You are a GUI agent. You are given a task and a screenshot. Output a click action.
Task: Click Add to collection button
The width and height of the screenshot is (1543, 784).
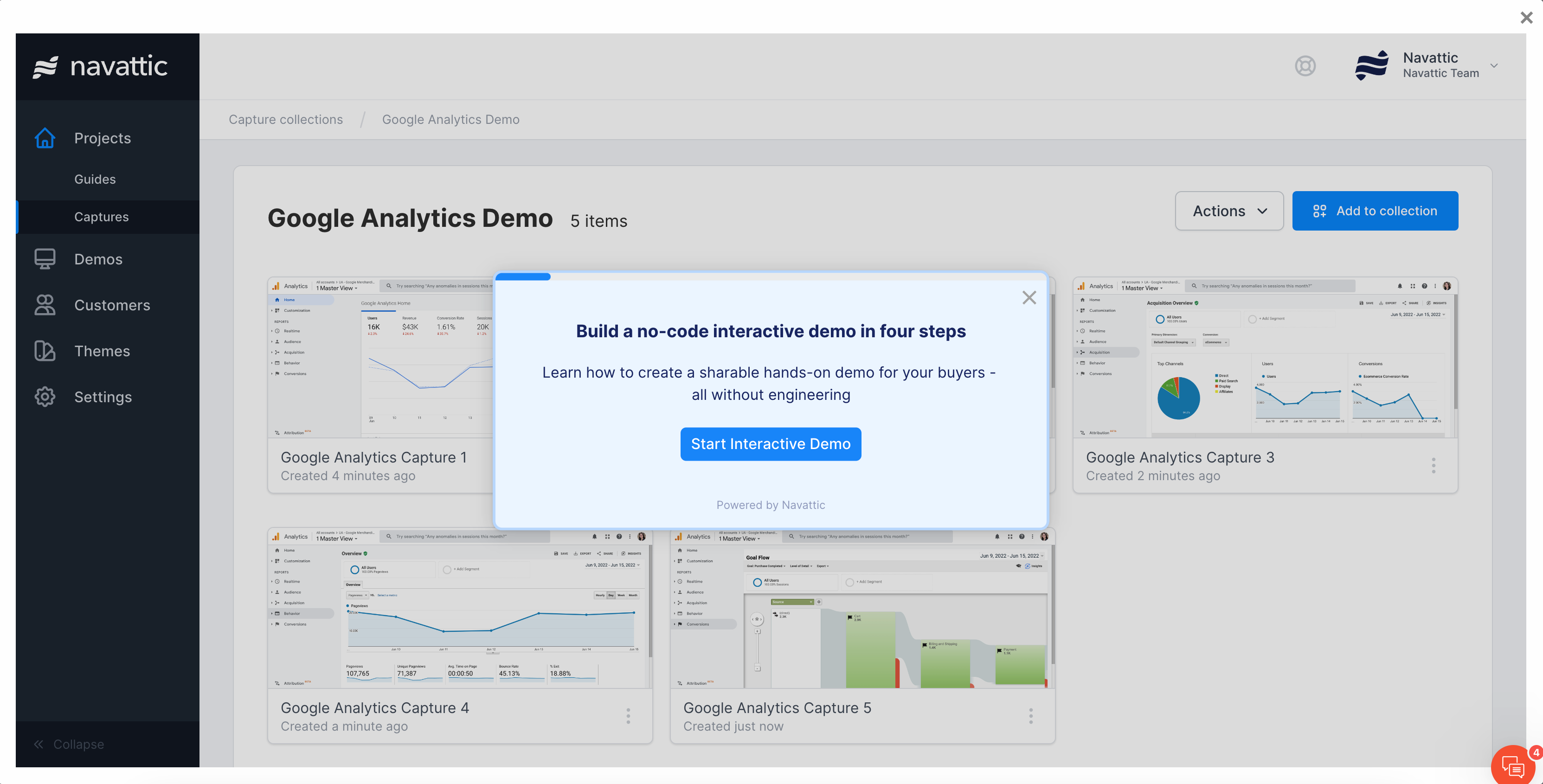[1375, 211]
